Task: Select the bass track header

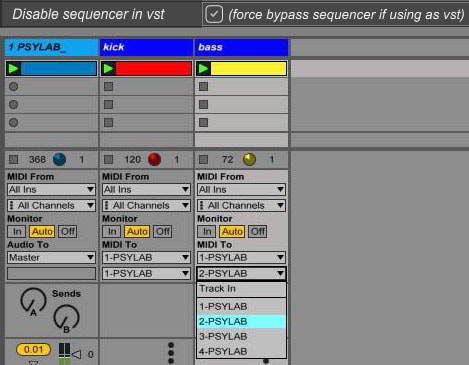Action: 241,47
